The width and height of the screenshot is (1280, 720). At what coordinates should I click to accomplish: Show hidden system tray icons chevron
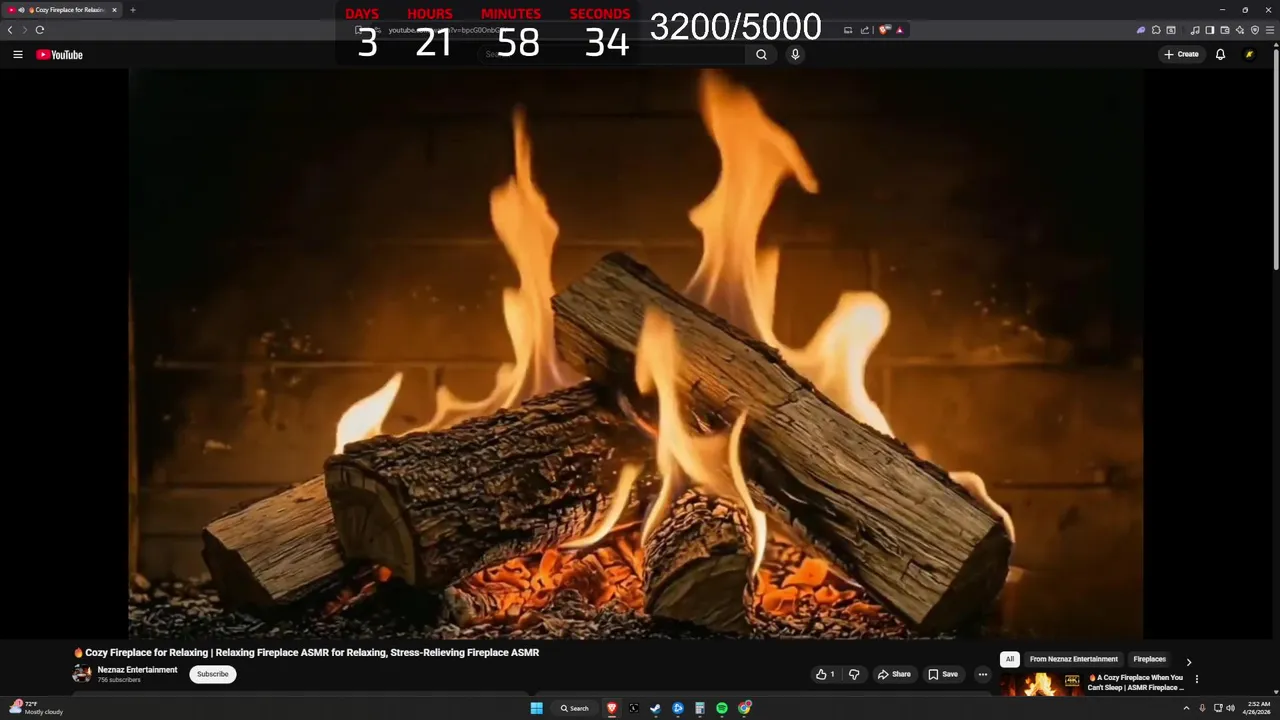point(1187,708)
